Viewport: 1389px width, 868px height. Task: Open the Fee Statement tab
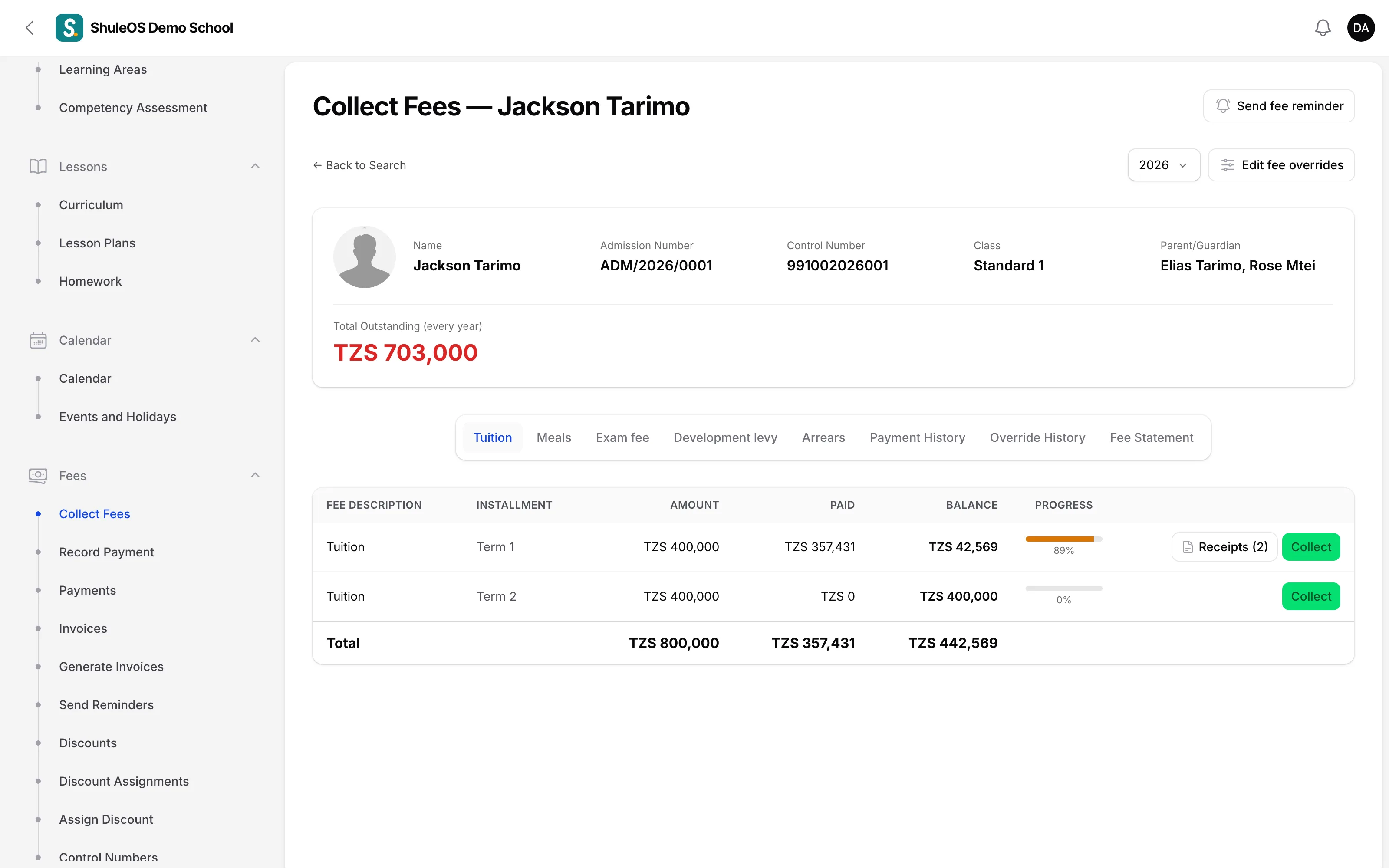click(x=1152, y=437)
